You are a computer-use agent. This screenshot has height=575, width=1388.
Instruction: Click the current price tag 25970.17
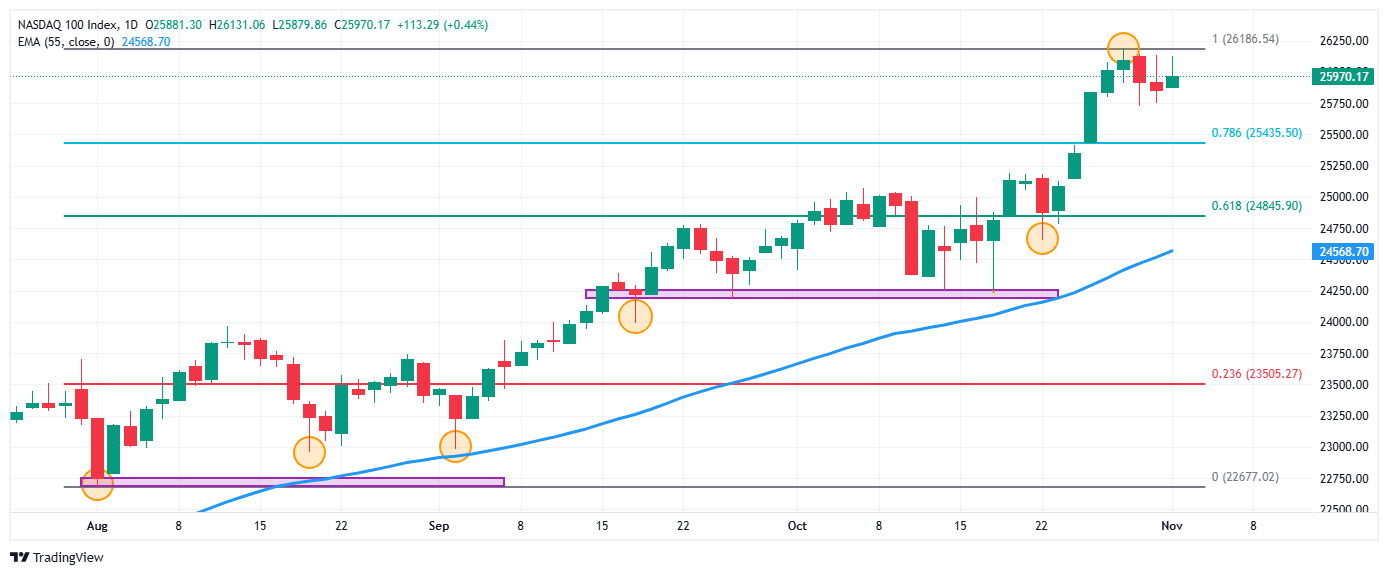coord(1343,76)
